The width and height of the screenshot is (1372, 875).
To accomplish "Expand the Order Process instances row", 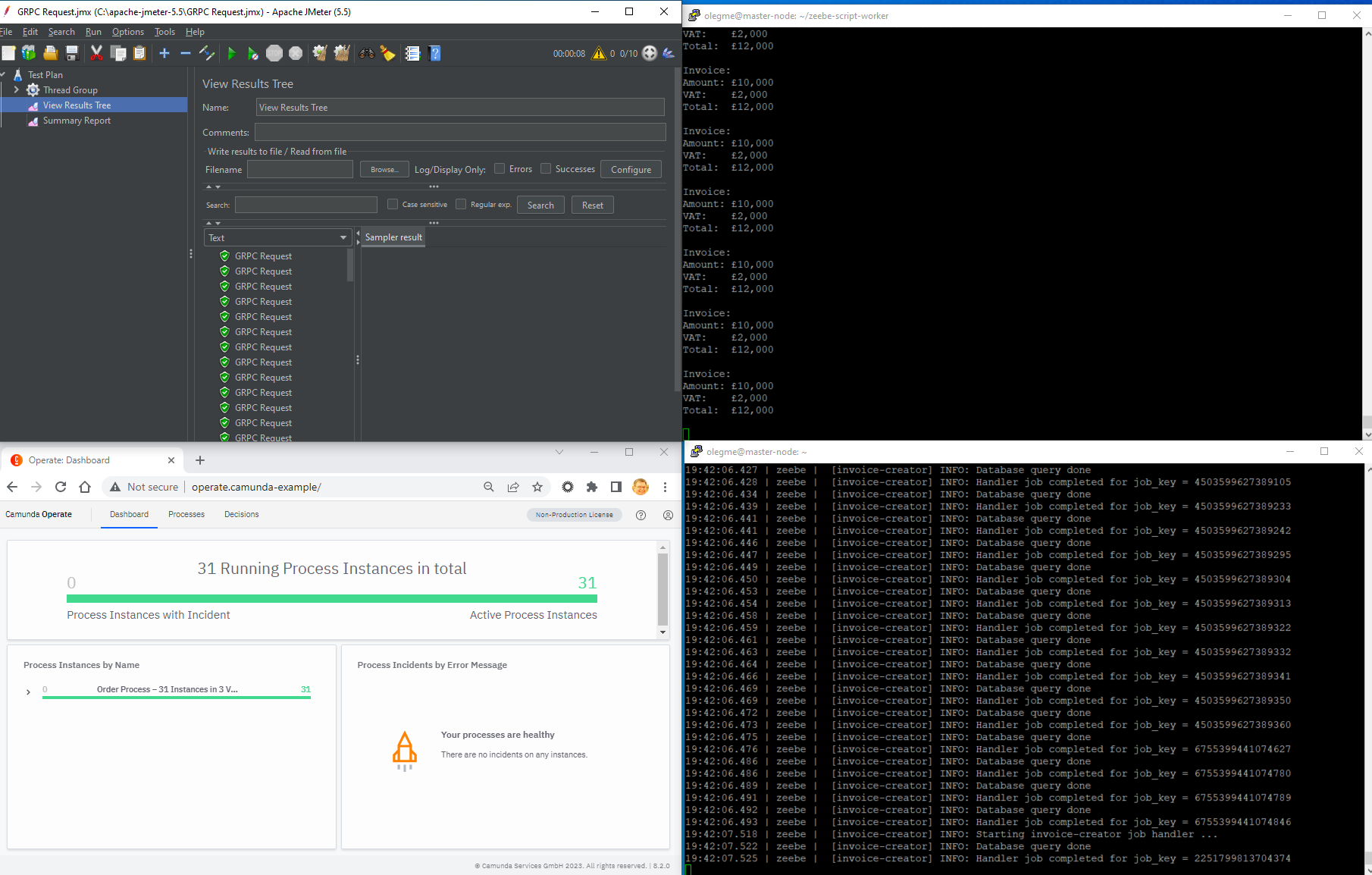I will point(28,692).
